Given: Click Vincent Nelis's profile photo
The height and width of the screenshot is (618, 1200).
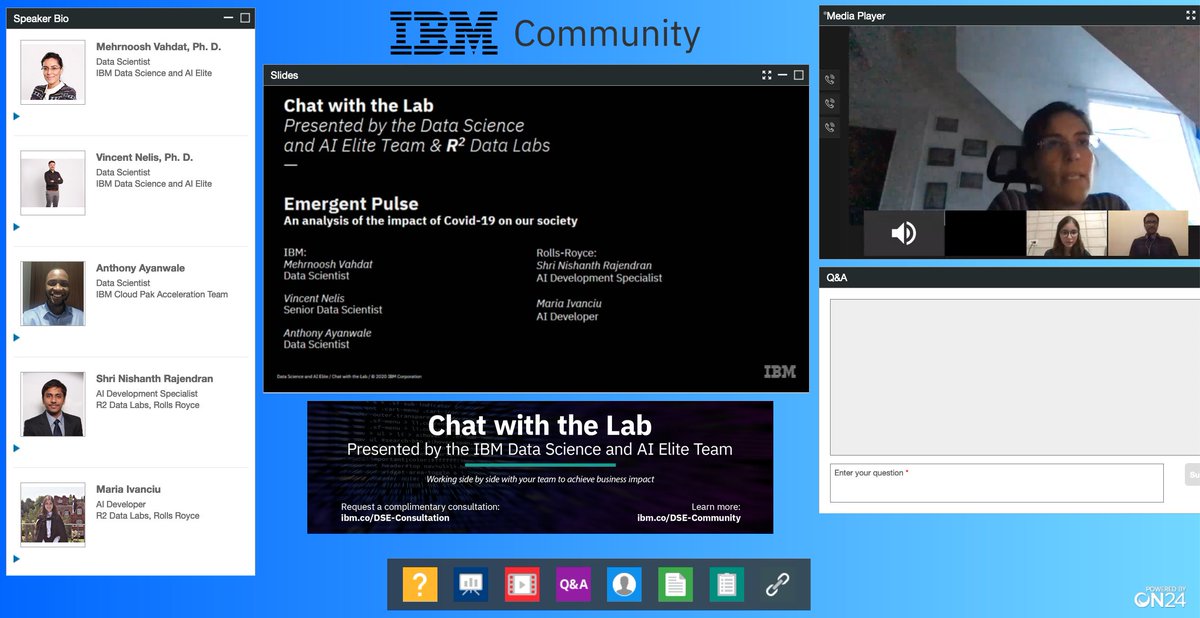Looking at the screenshot, I should coord(53,183).
